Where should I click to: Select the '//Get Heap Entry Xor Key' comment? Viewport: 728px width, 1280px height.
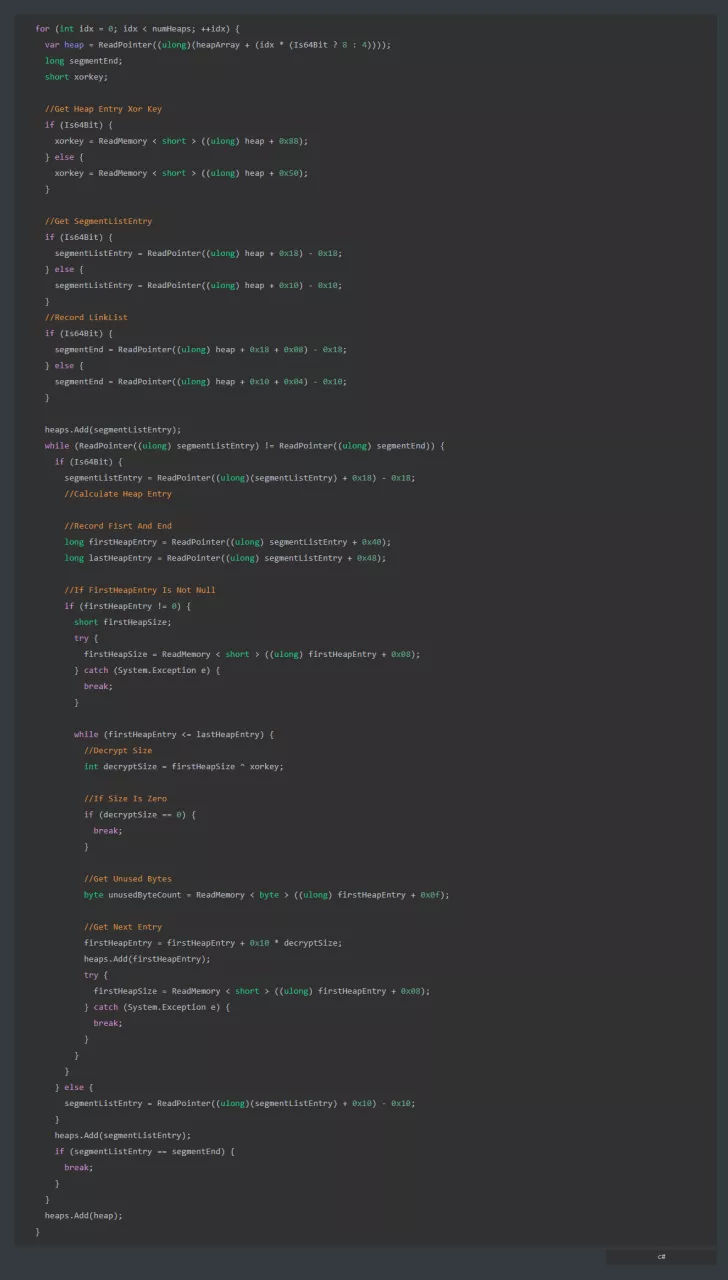point(103,108)
